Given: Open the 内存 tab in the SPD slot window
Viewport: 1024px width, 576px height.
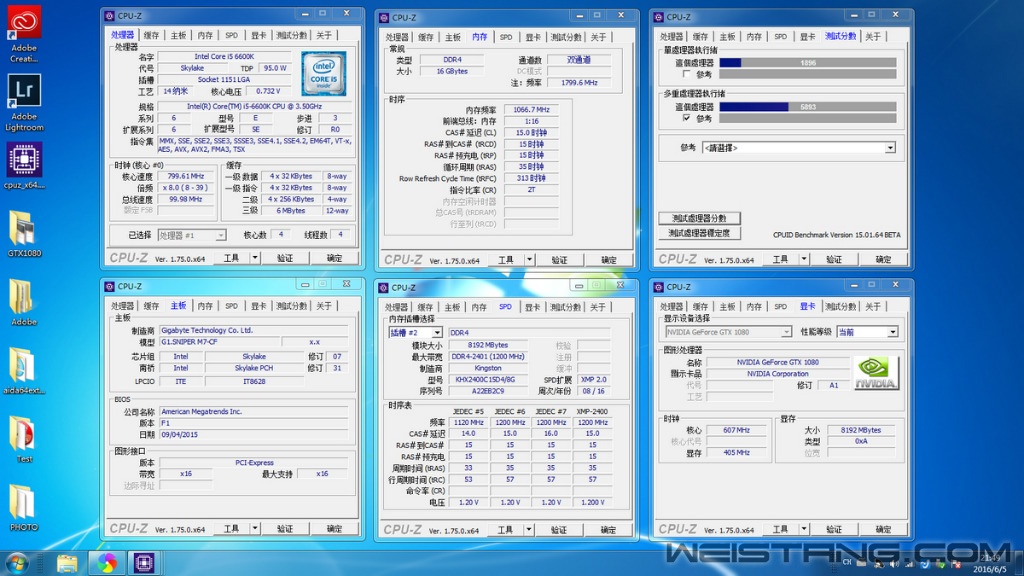Looking at the screenshot, I should pos(479,307).
